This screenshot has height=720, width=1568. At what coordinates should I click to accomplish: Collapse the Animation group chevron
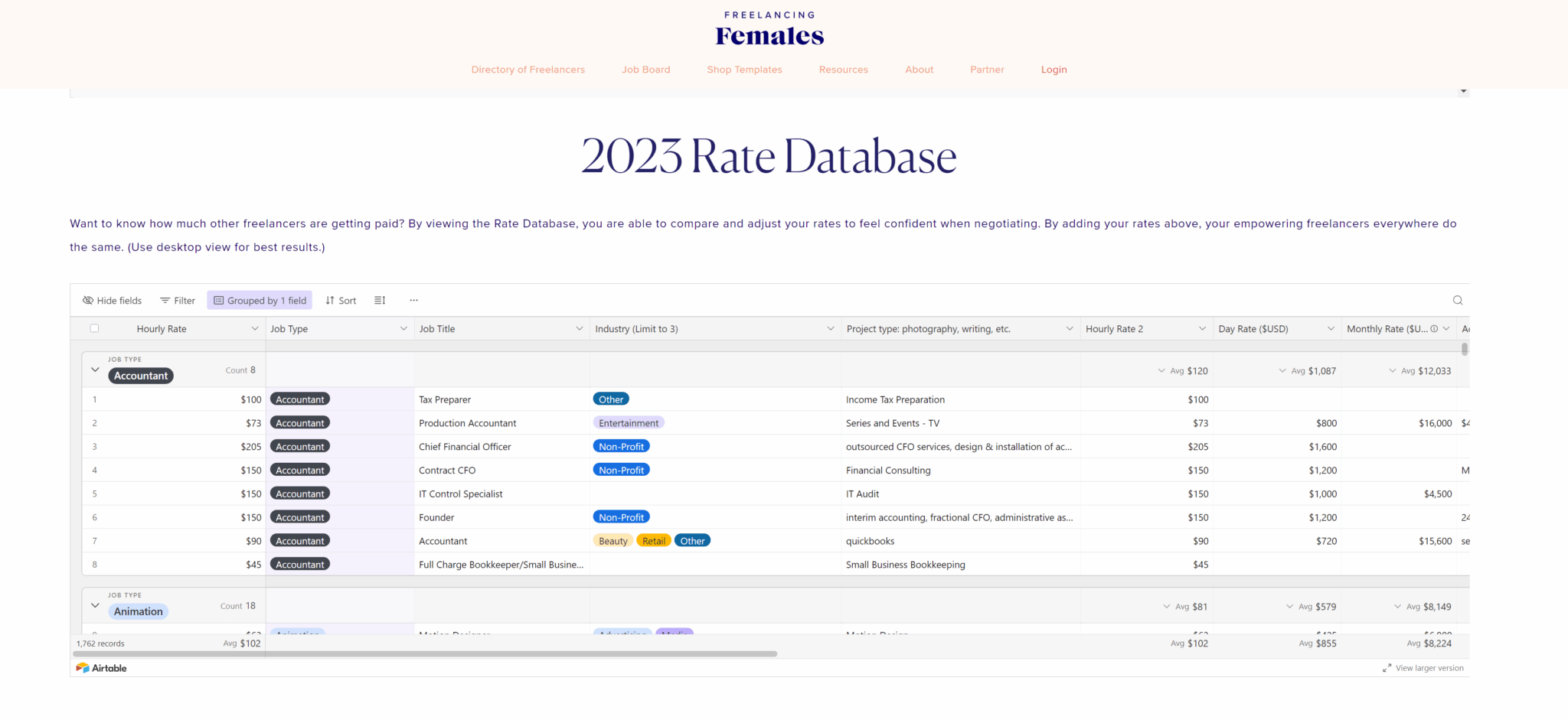(95, 605)
